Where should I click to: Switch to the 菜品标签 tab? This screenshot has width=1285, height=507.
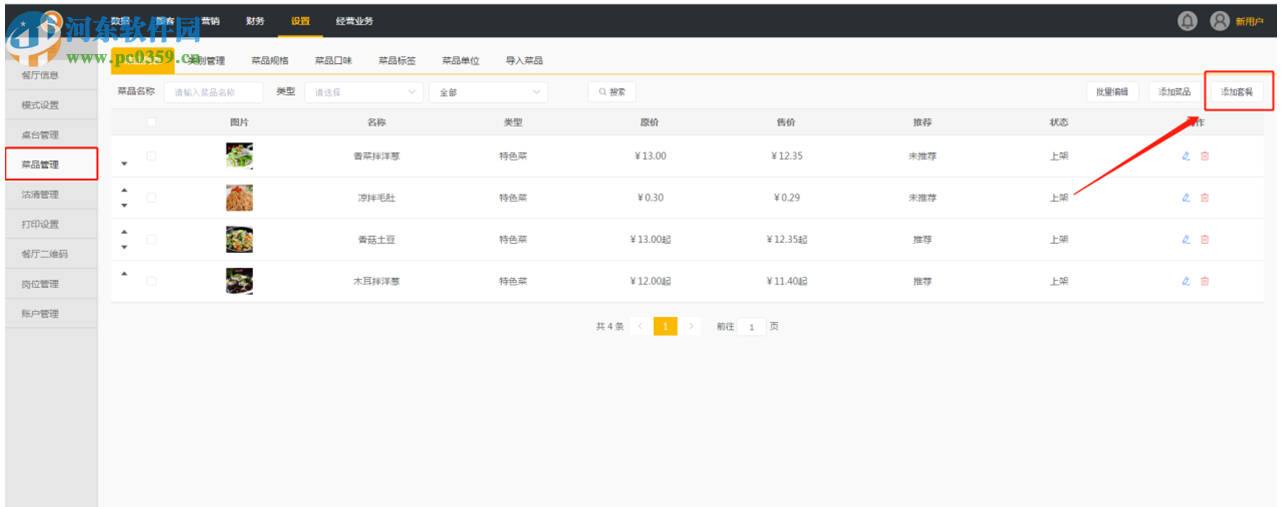click(x=397, y=61)
